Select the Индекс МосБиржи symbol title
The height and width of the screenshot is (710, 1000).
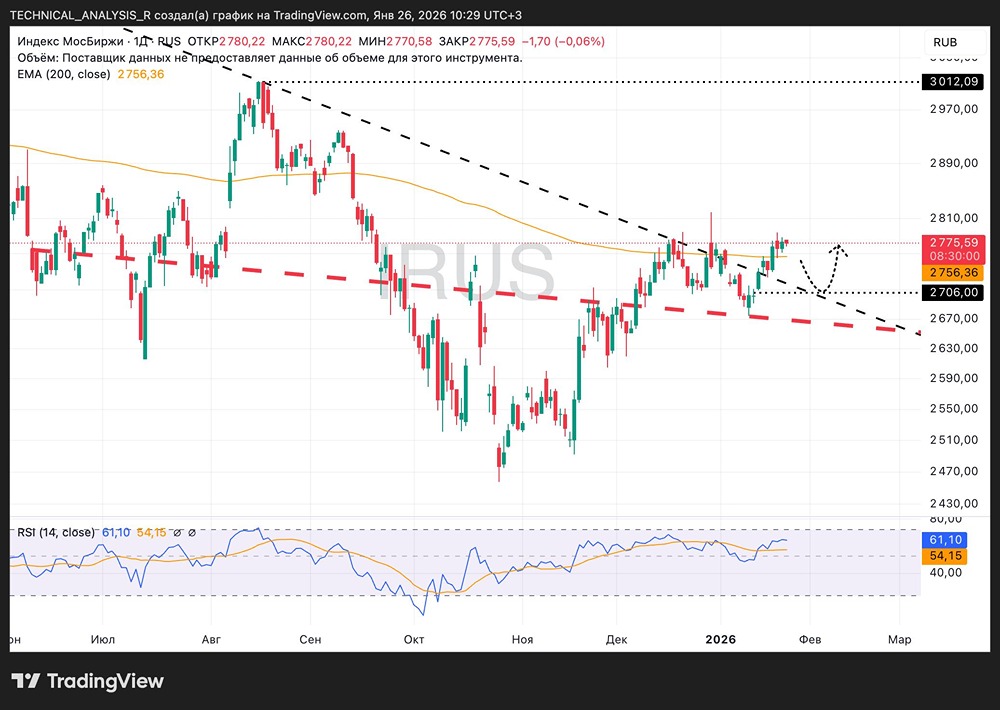pyautogui.click(x=70, y=41)
